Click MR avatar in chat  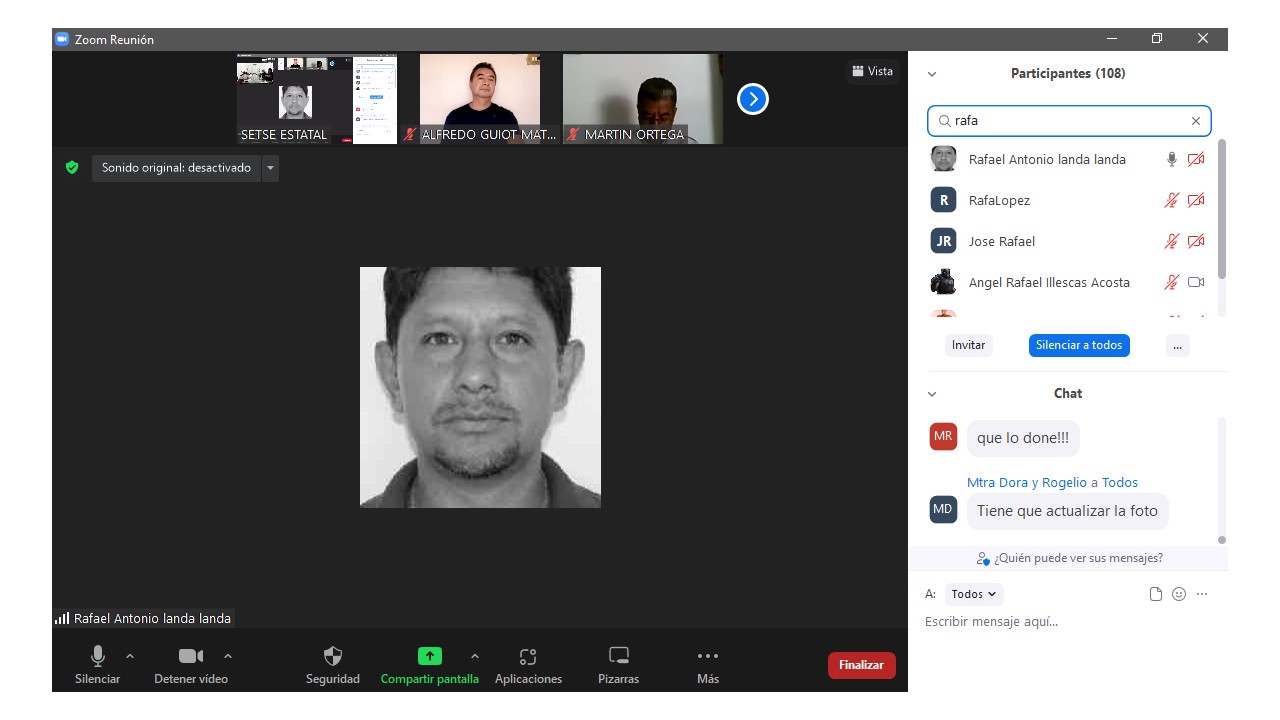point(943,436)
